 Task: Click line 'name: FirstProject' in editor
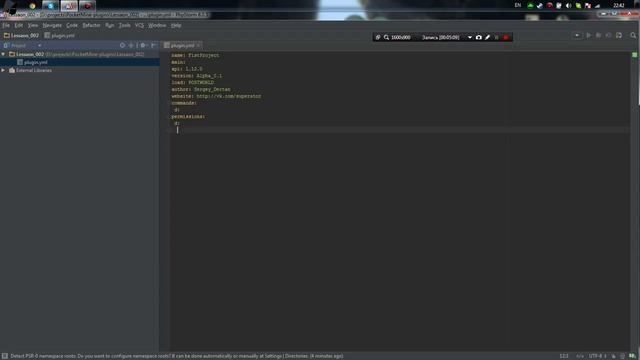tap(195, 55)
